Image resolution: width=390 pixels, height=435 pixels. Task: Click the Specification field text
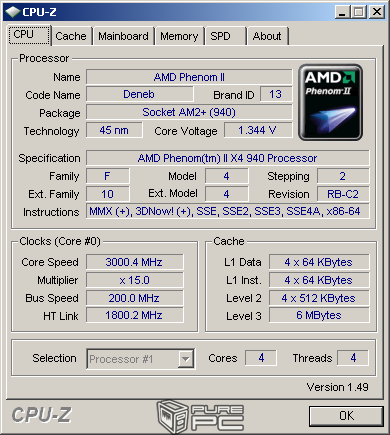(228, 158)
